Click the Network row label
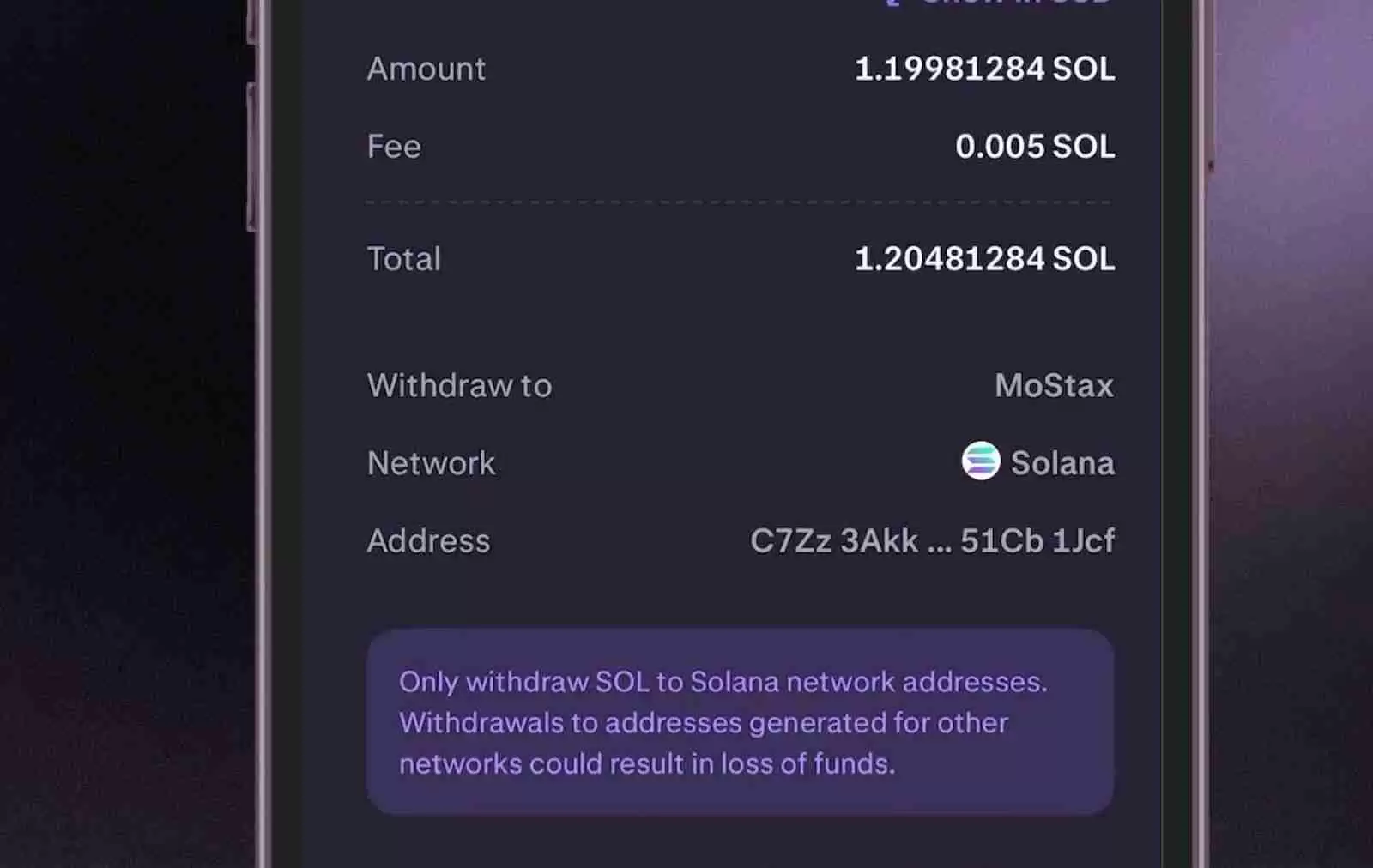 (x=431, y=463)
